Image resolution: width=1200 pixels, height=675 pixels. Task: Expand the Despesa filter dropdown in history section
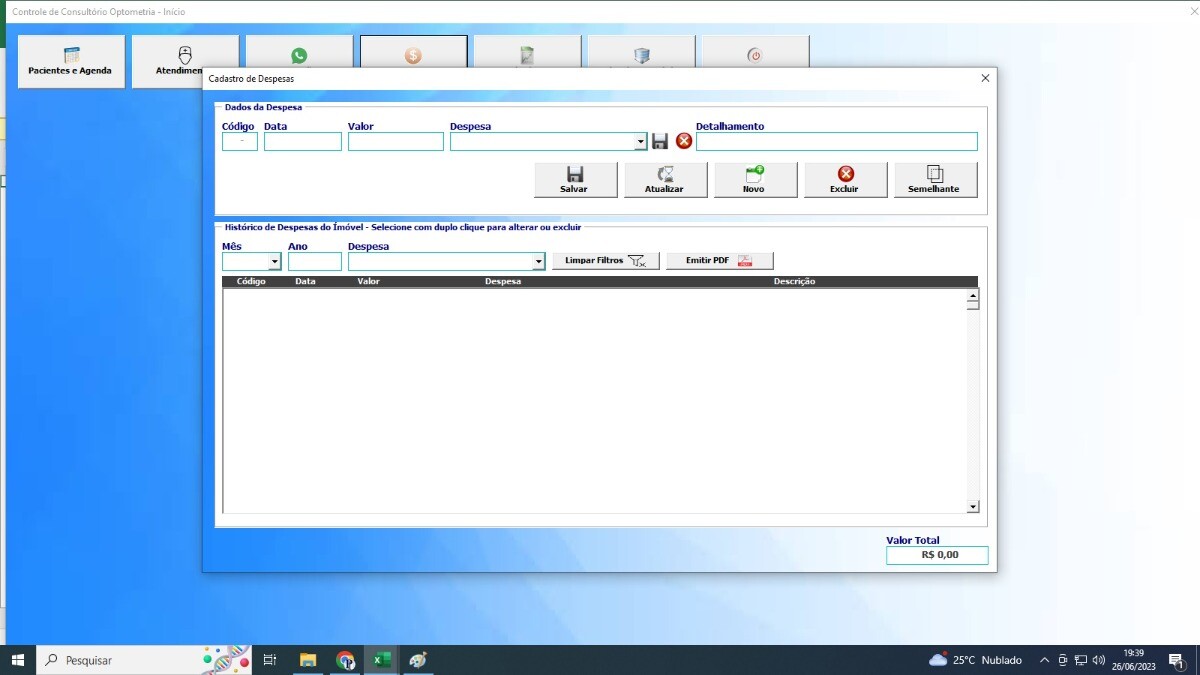(x=539, y=263)
